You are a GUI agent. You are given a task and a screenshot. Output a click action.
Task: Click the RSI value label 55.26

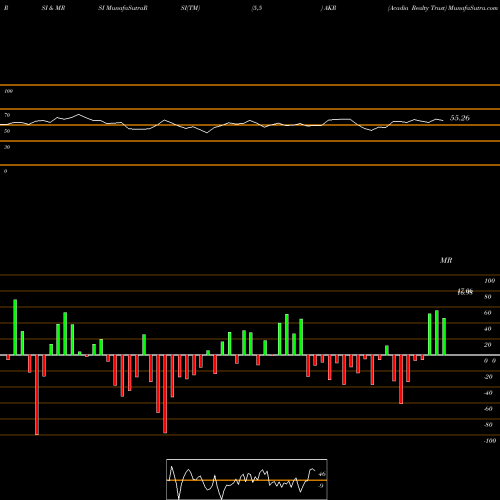pyautogui.click(x=460, y=118)
